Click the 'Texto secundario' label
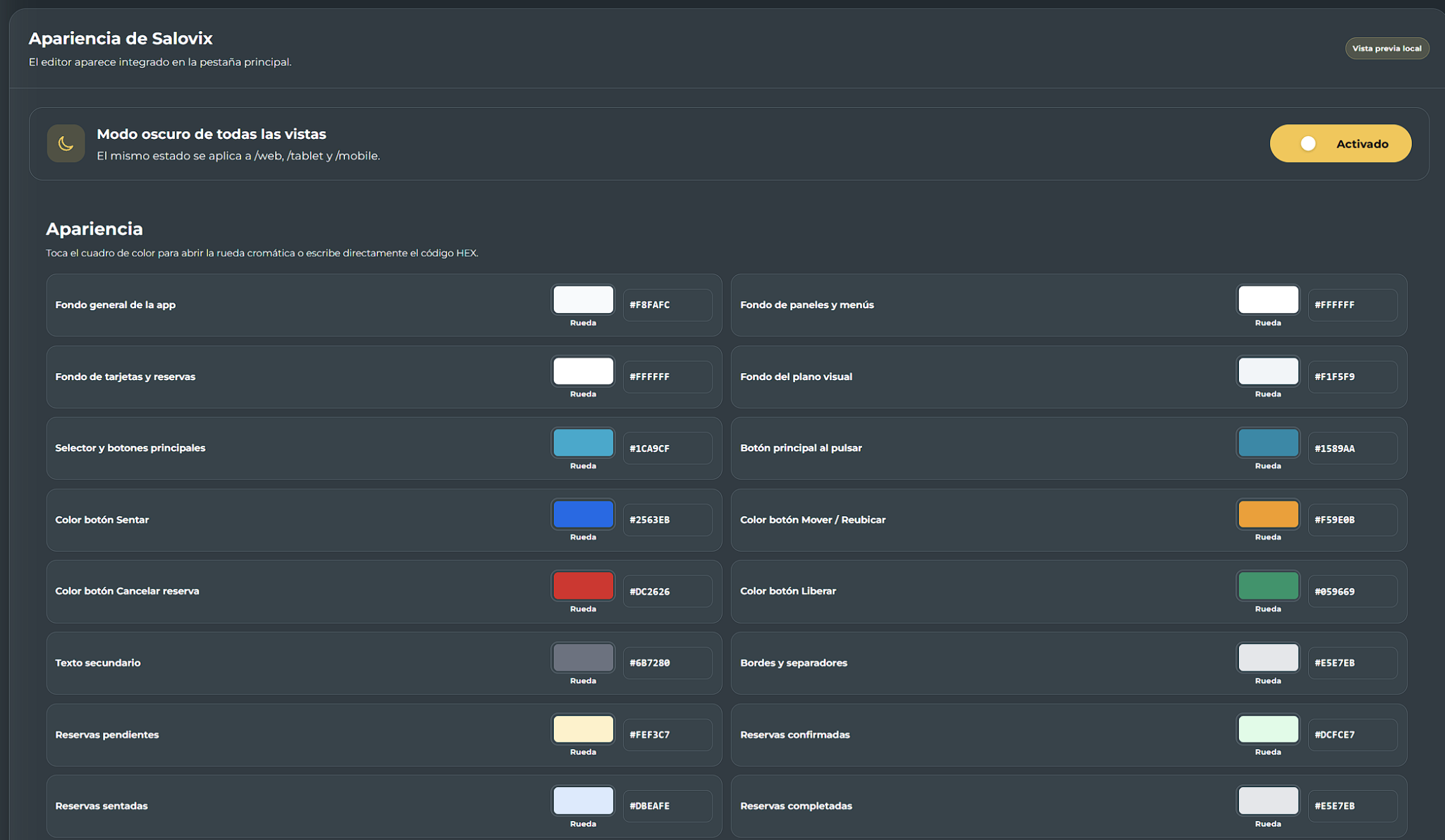The width and height of the screenshot is (1445, 840). pos(98,663)
